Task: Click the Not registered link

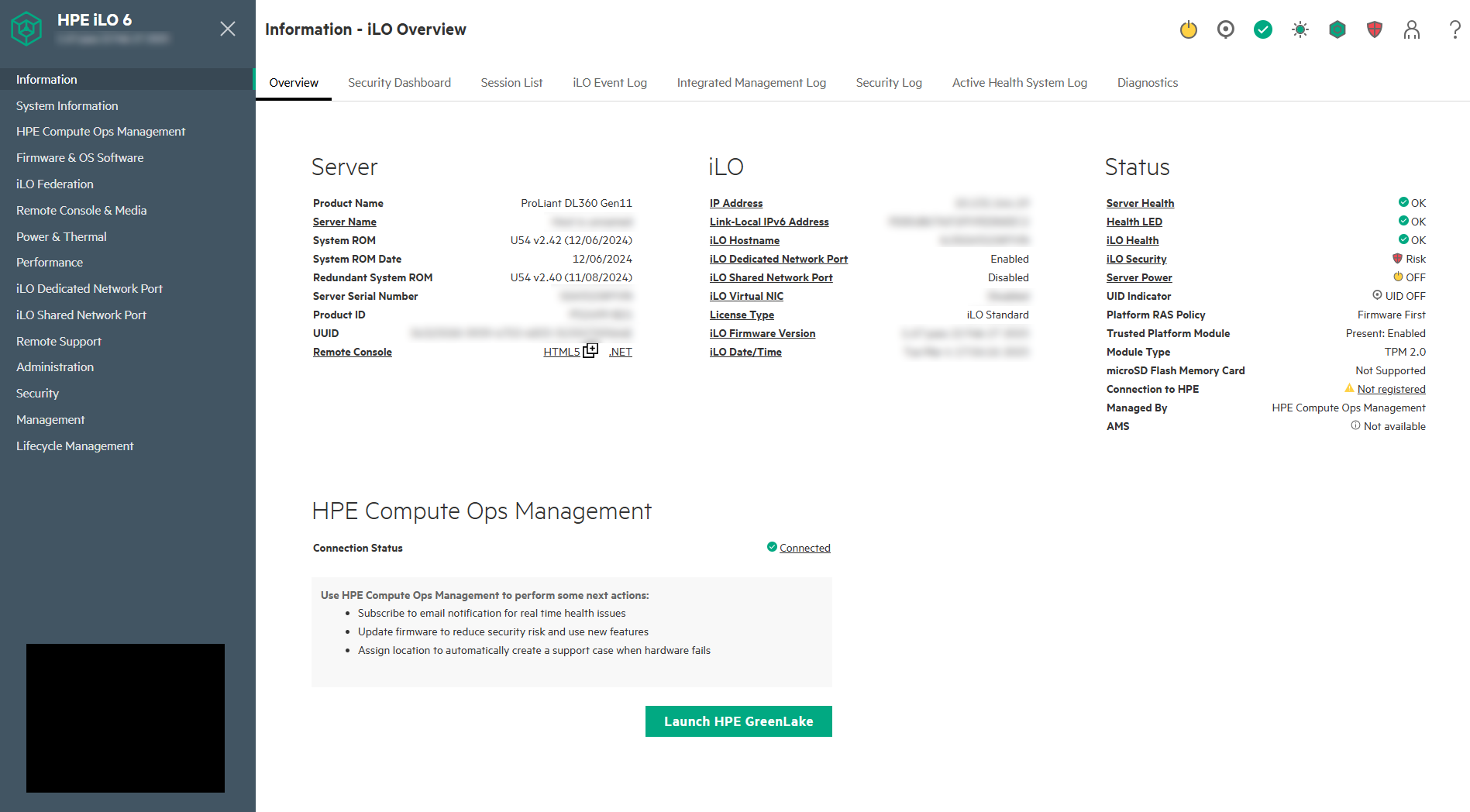Action: [1392, 389]
